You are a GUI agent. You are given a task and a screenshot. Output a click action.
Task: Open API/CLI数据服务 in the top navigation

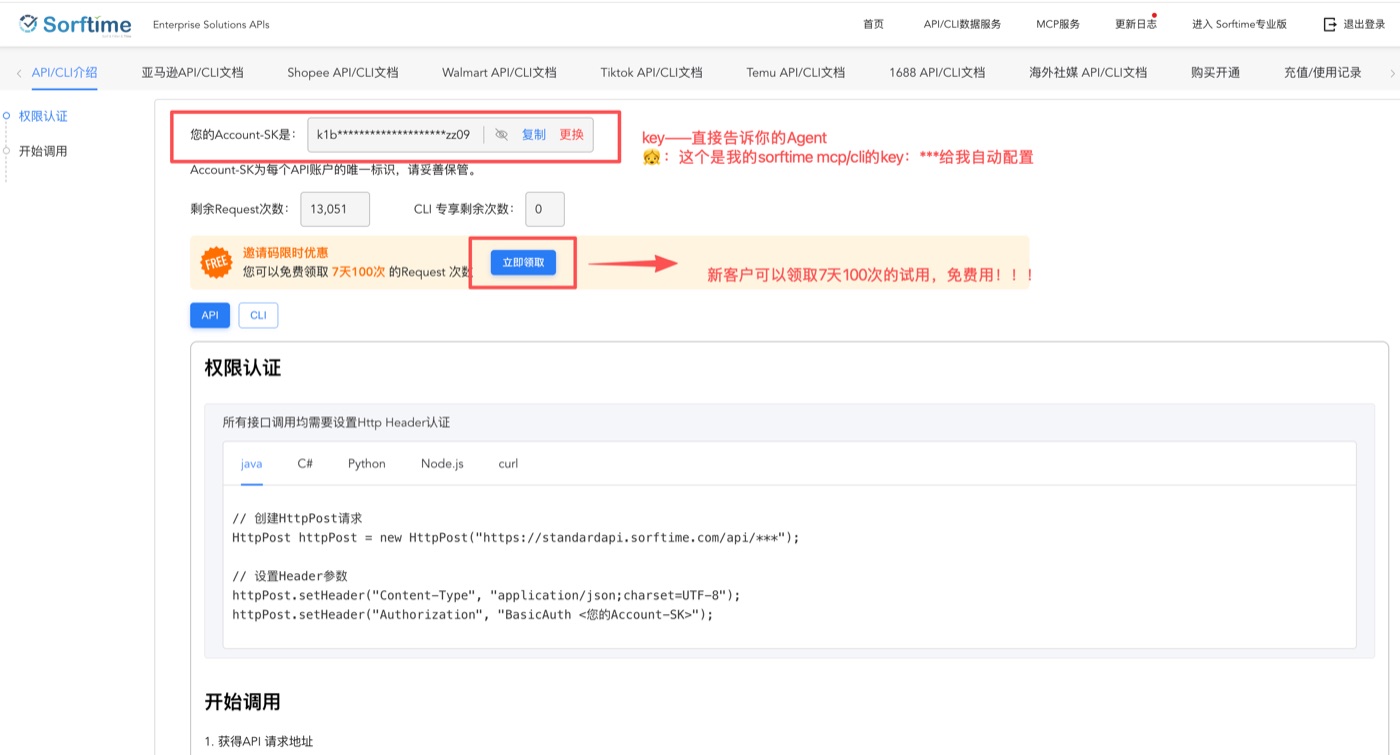pyautogui.click(x=962, y=24)
